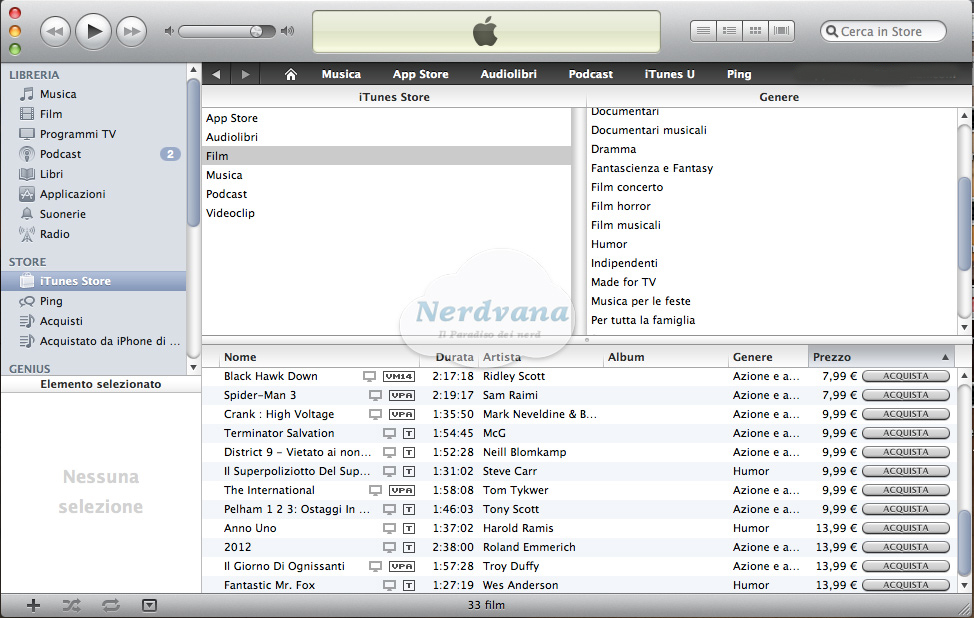Click the low-volume speaker icon
Image resolution: width=974 pixels, height=618 pixels.
pos(168,30)
